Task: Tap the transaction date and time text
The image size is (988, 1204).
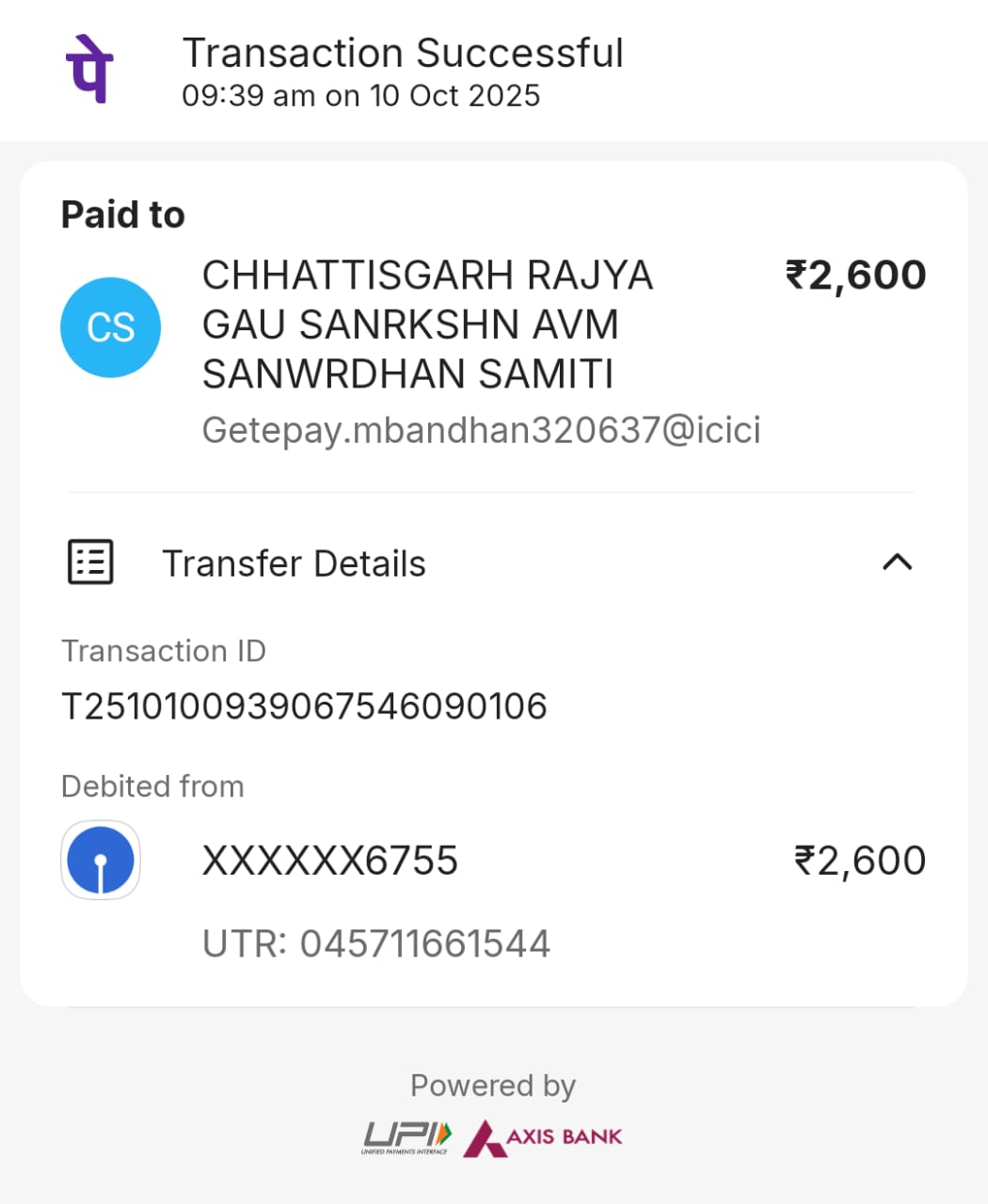Action: (x=360, y=96)
